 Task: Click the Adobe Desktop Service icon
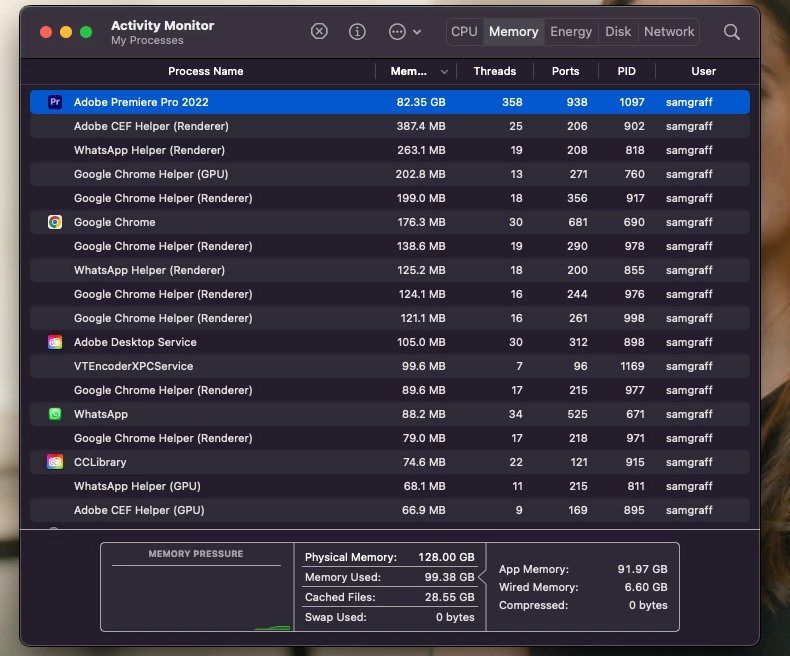tap(55, 342)
